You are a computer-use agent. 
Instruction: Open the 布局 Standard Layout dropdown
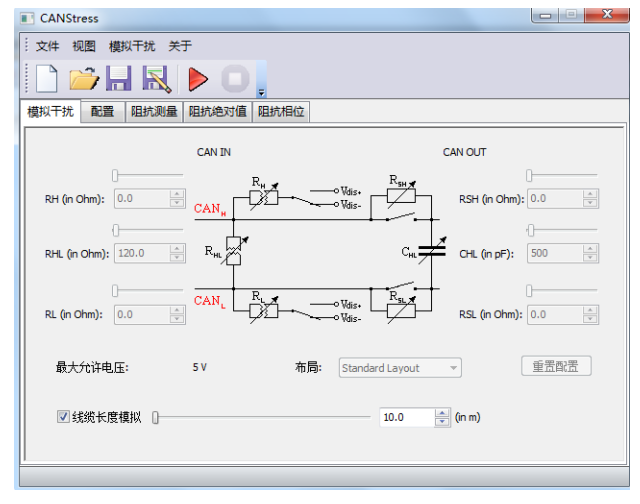(400, 368)
